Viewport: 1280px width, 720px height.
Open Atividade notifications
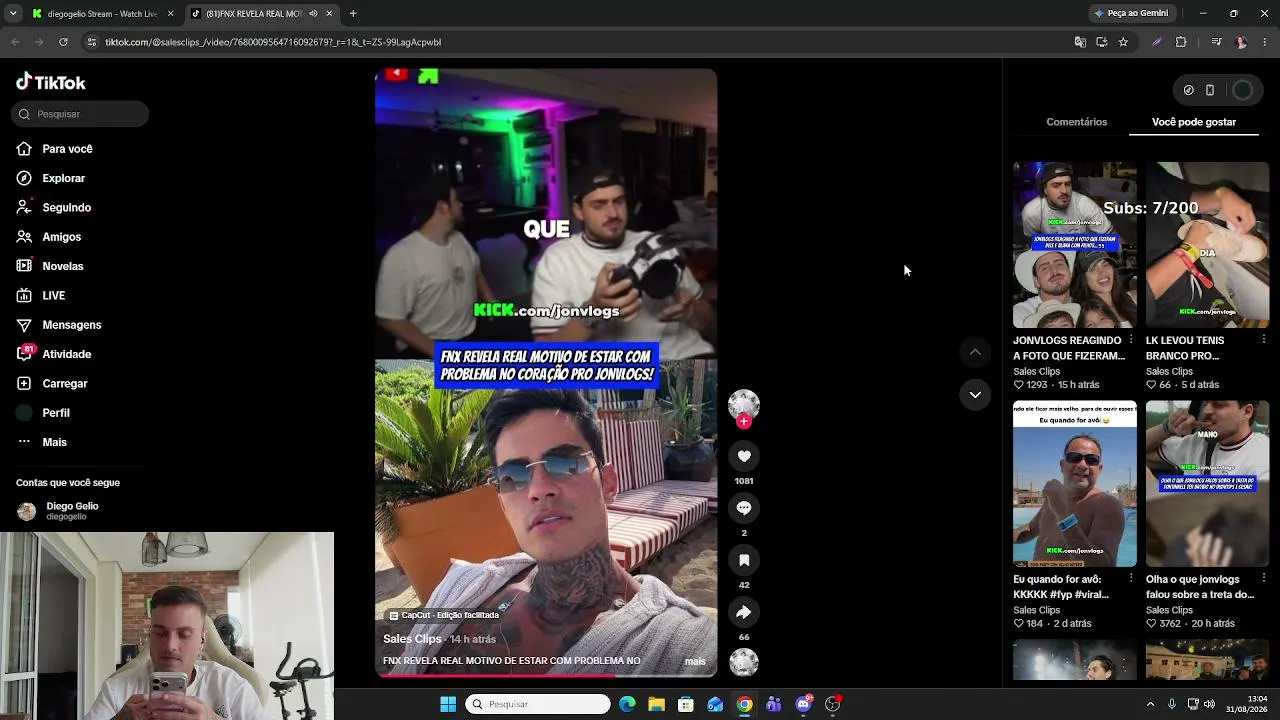[x=54, y=354]
